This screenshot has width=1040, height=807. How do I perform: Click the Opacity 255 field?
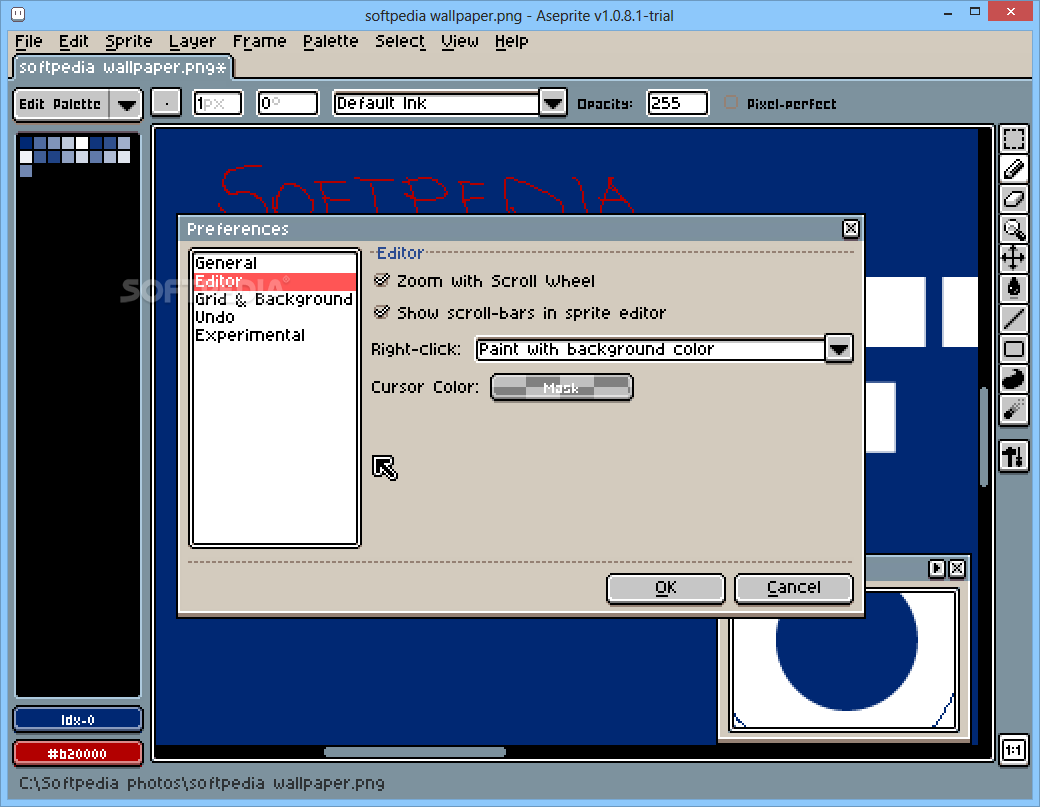point(677,103)
